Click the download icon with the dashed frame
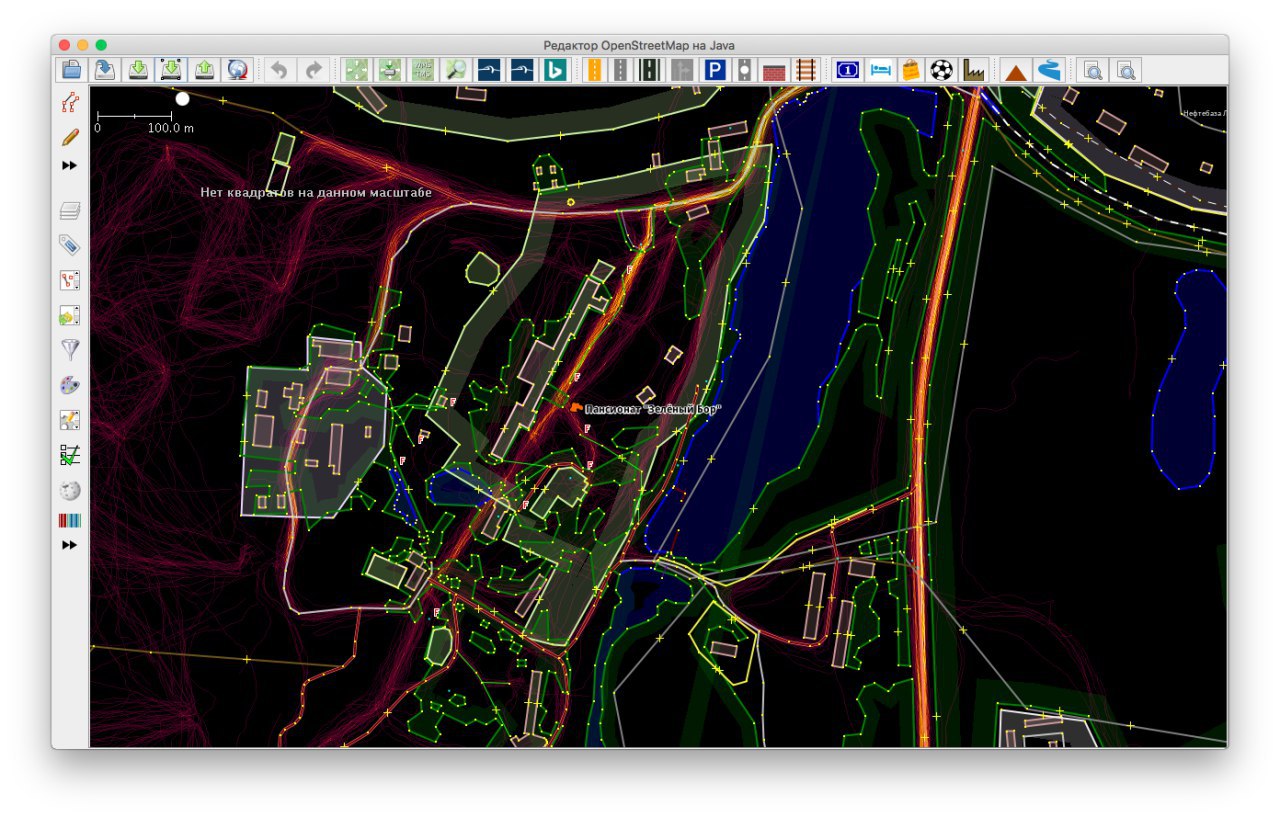Image resolution: width=1280 pixels, height=817 pixels. [x=171, y=69]
